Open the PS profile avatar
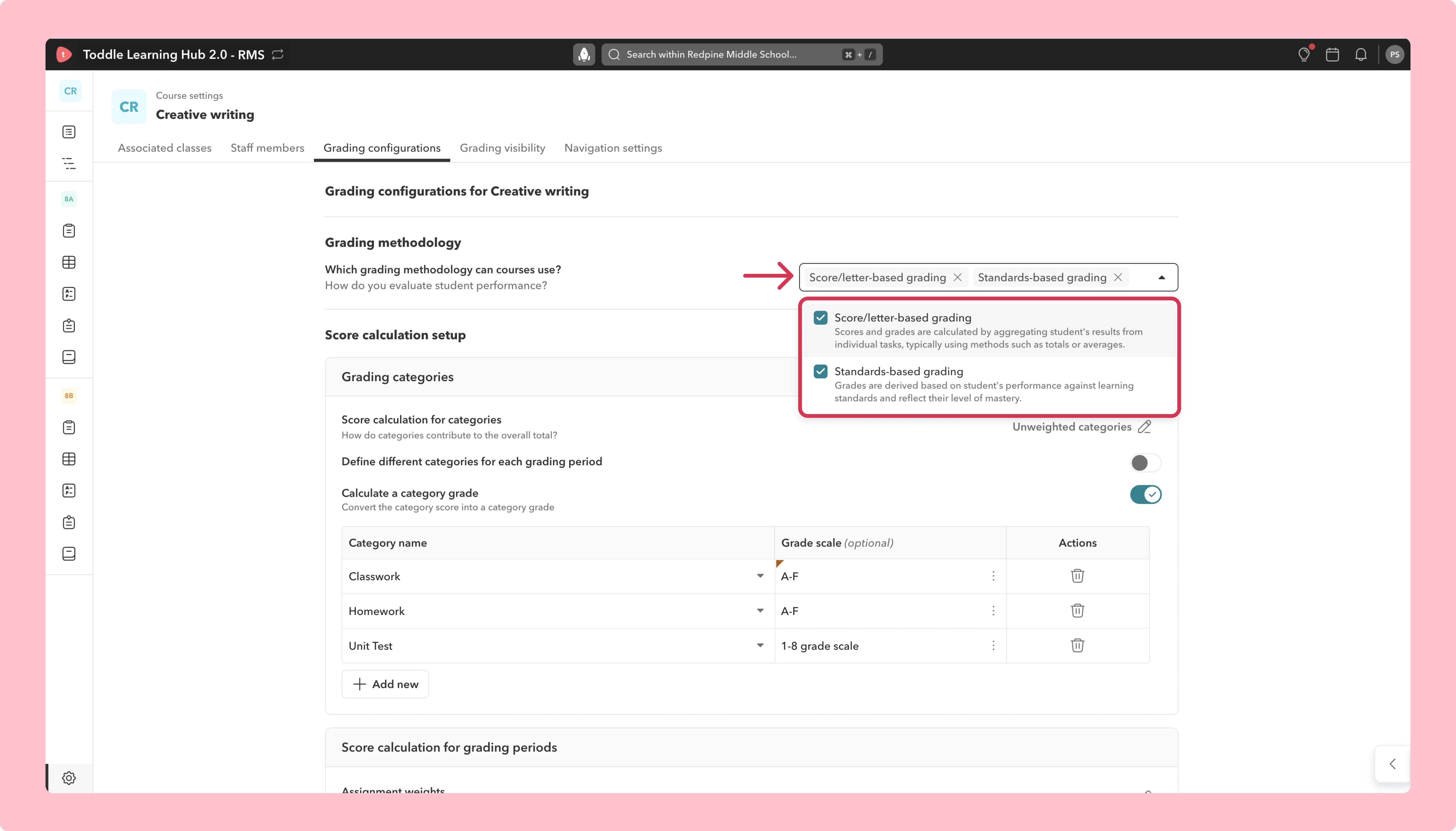Image resolution: width=1456 pixels, height=831 pixels. pos(1395,54)
